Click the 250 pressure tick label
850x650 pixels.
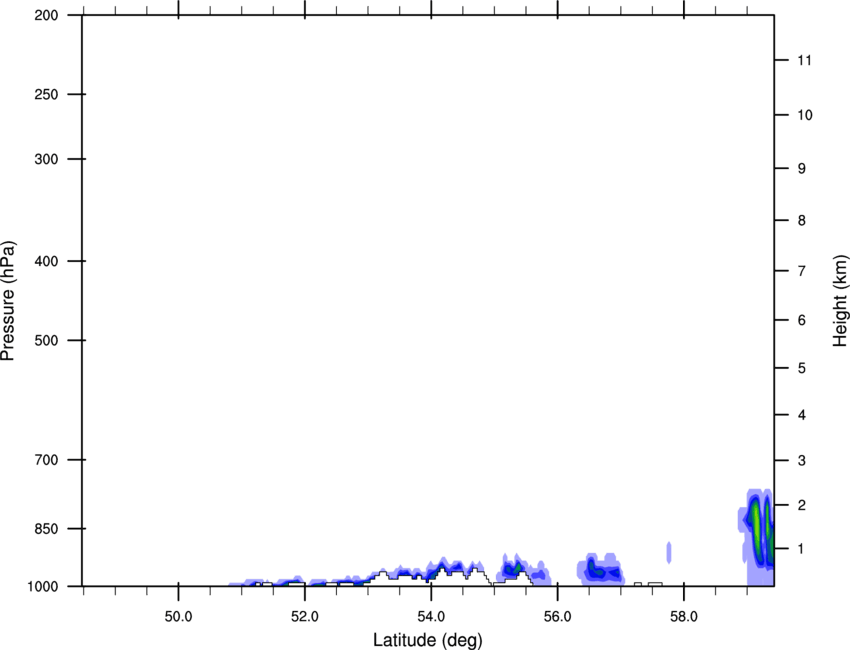[46, 94]
